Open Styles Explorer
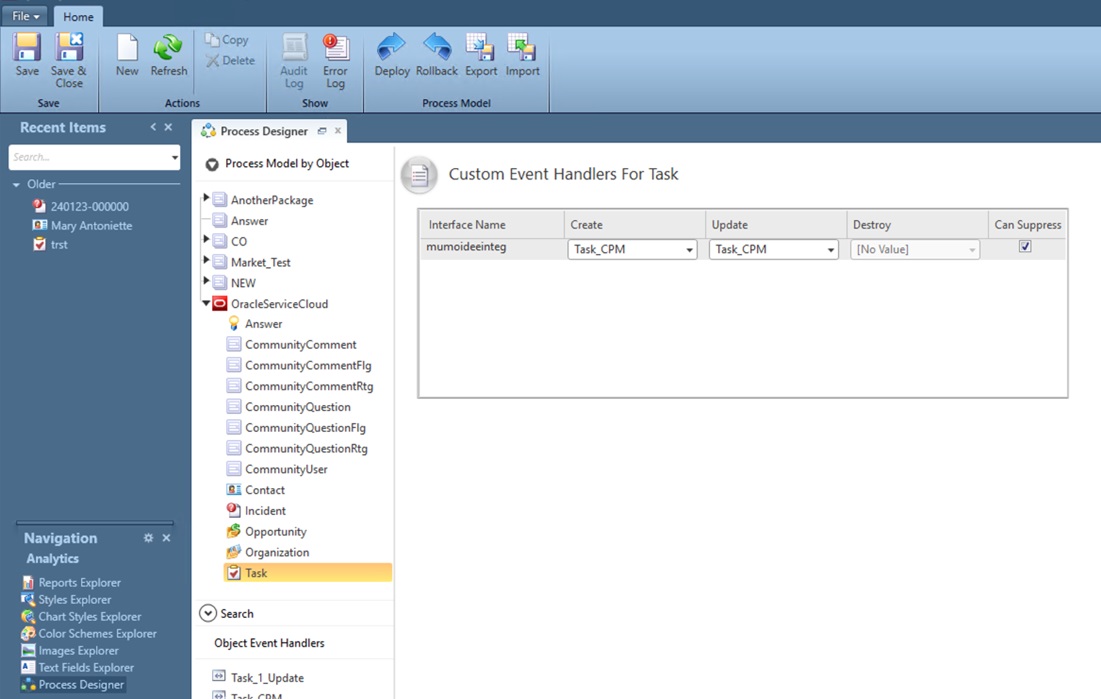The image size is (1101, 699). click(67, 599)
